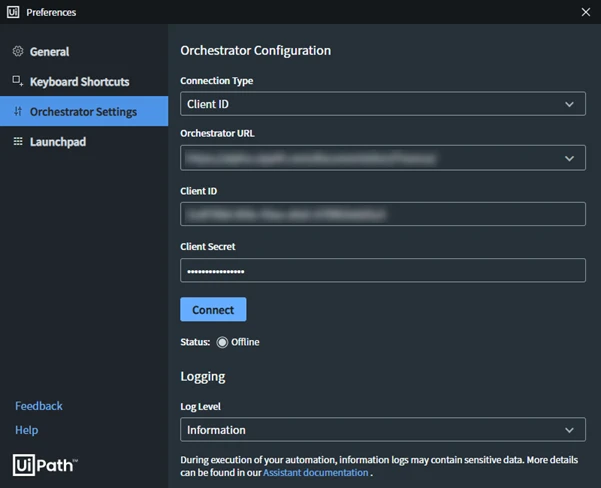Click the UiPath icon in title bar
Viewport: 601px width, 488px height.
13,12
